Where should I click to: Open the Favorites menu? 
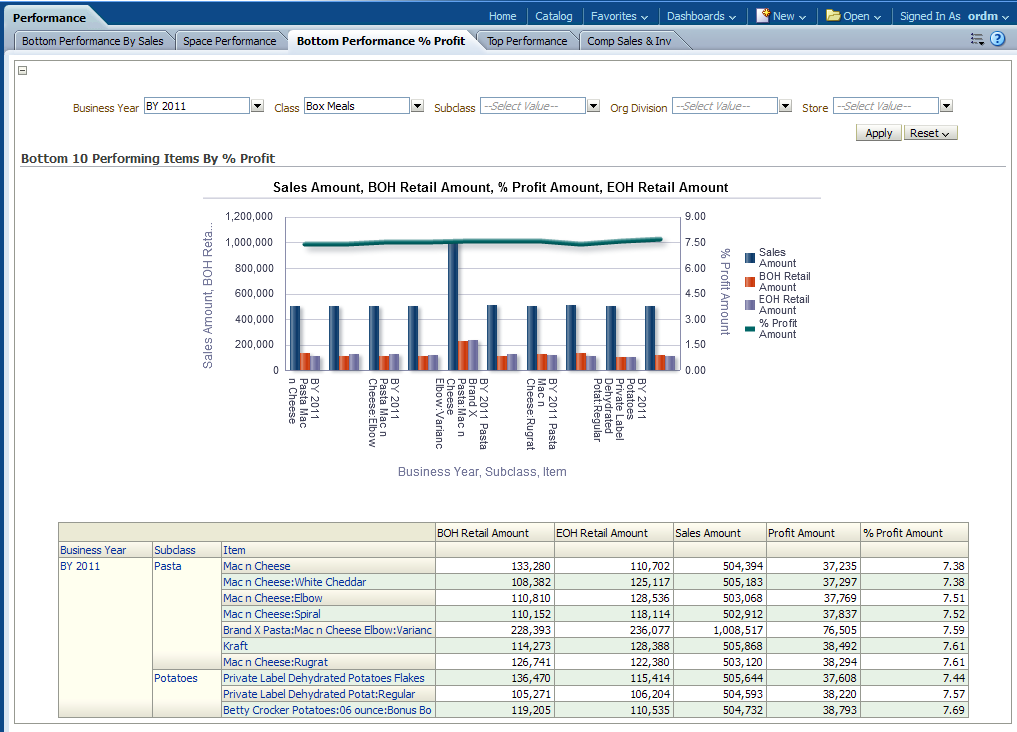coord(619,16)
